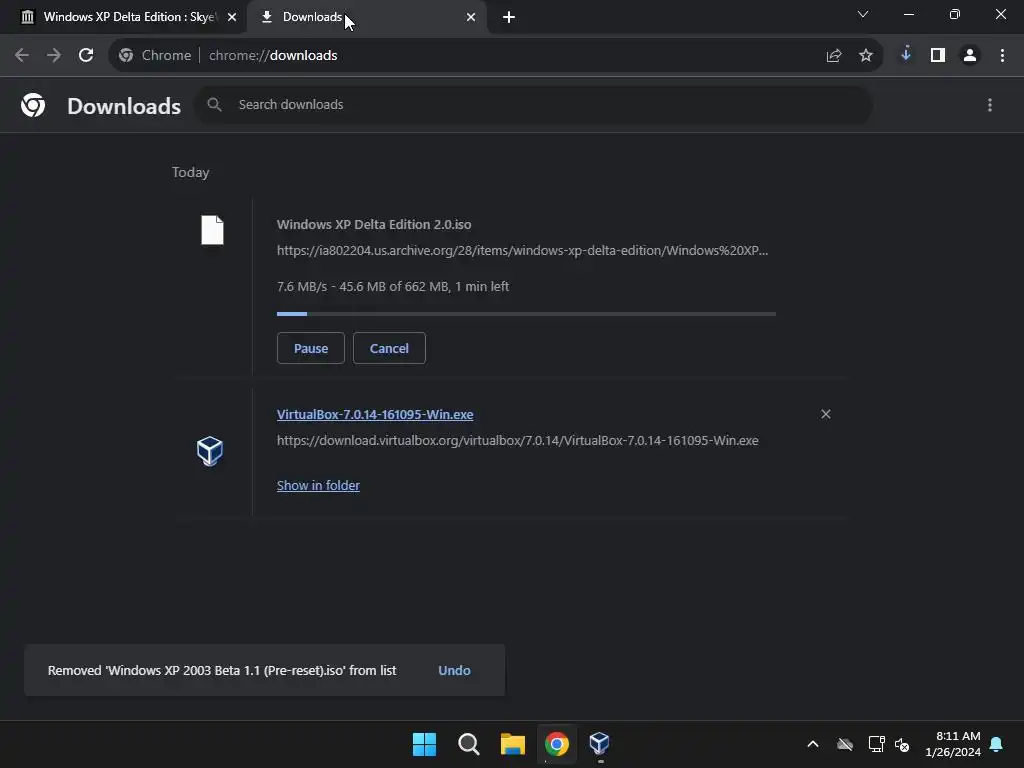Go forward using the browser forward arrow
Screen dimensions: 1024x768
[54, 56]
